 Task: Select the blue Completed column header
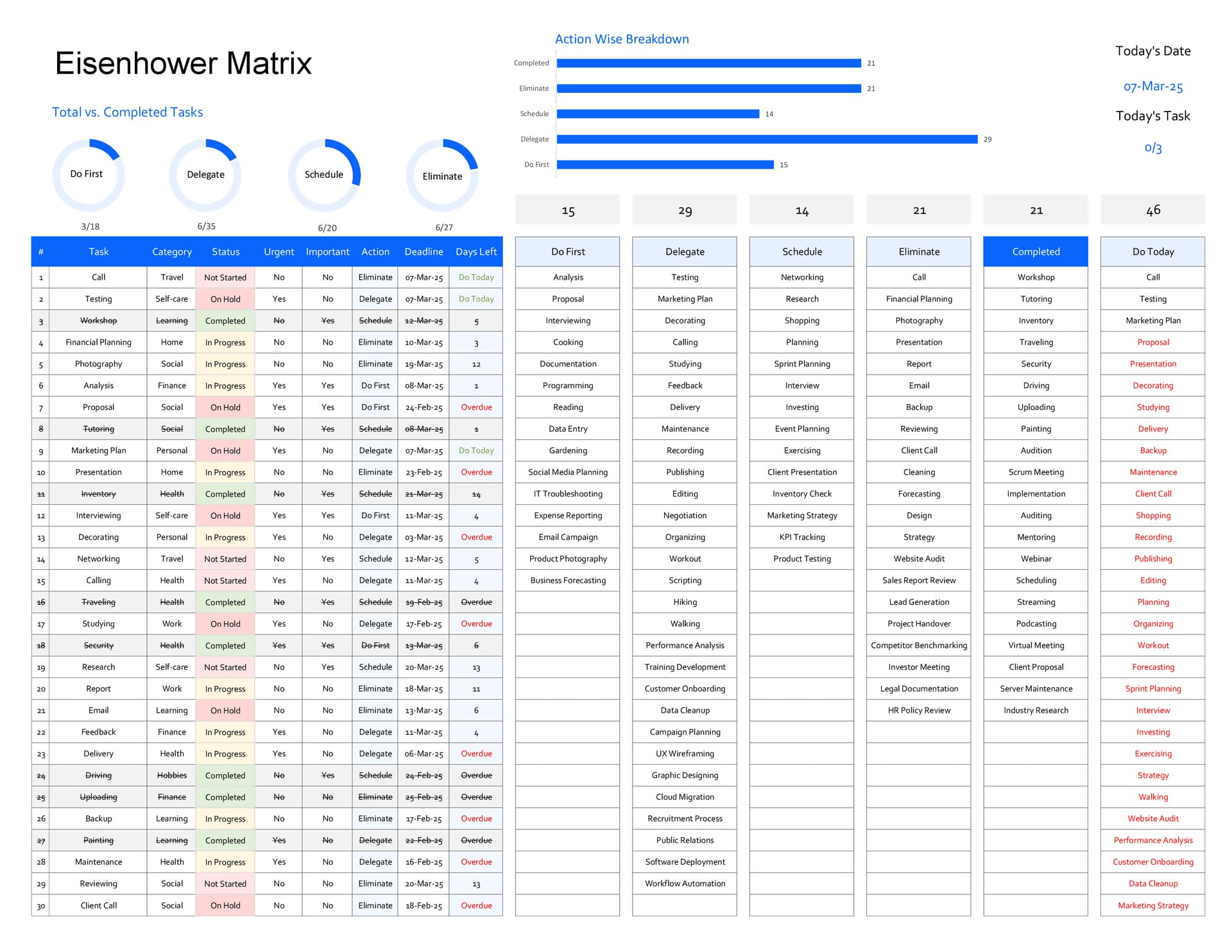coord(1035,251)
